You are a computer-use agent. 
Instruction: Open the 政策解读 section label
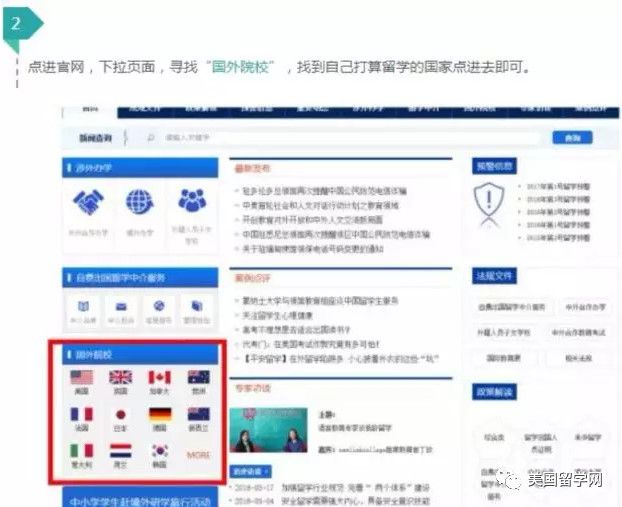494,392
